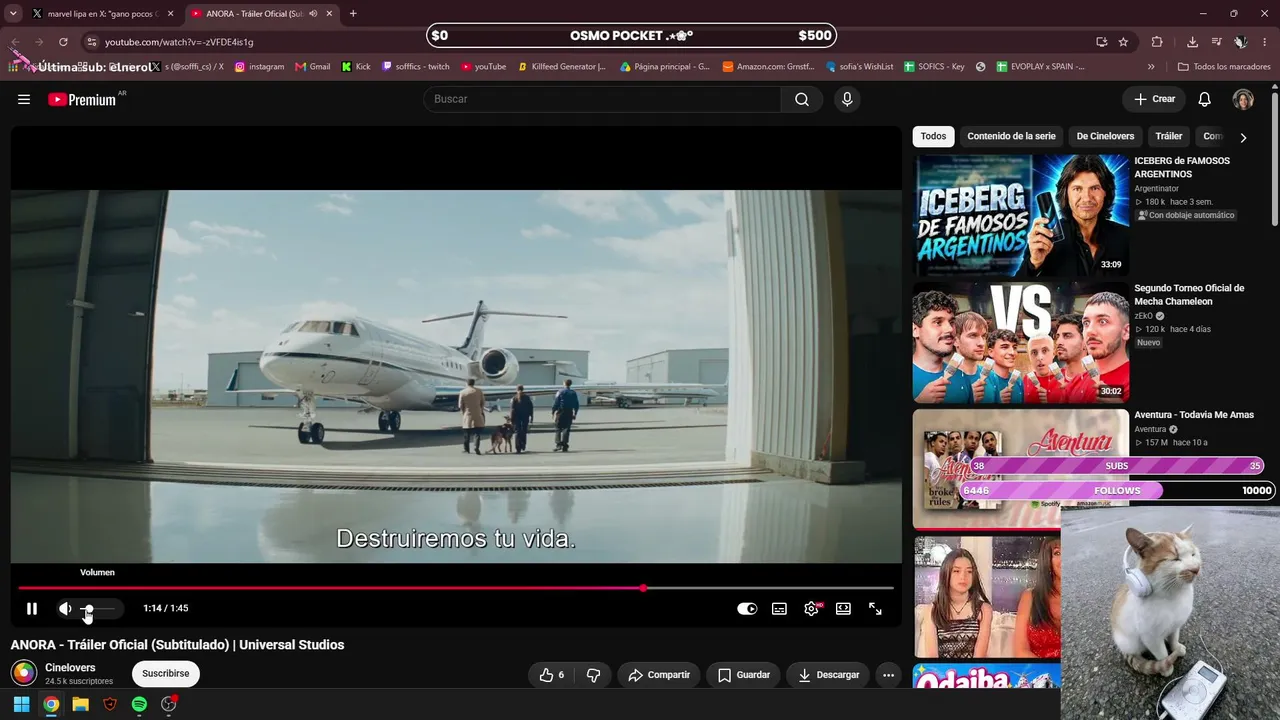Select the De Cinelovers filter chip

[1105, 136]
